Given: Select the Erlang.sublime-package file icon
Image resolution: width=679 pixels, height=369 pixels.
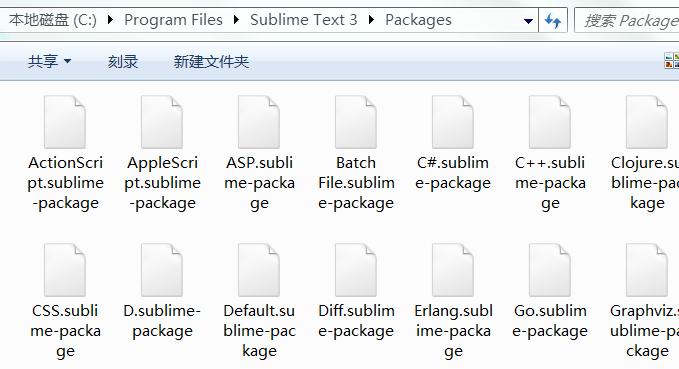Looking at the screenshot, I should click(453, 270).
